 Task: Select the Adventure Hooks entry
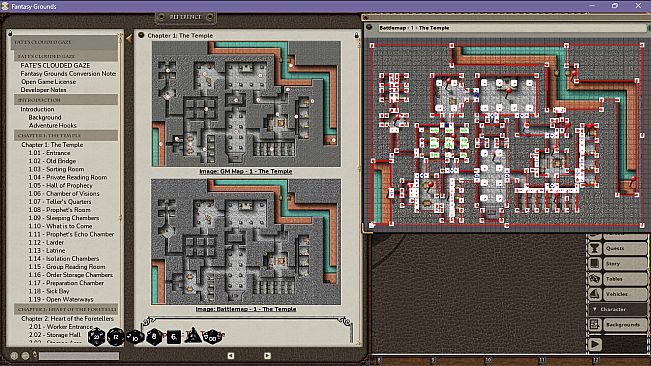point(53,125)
